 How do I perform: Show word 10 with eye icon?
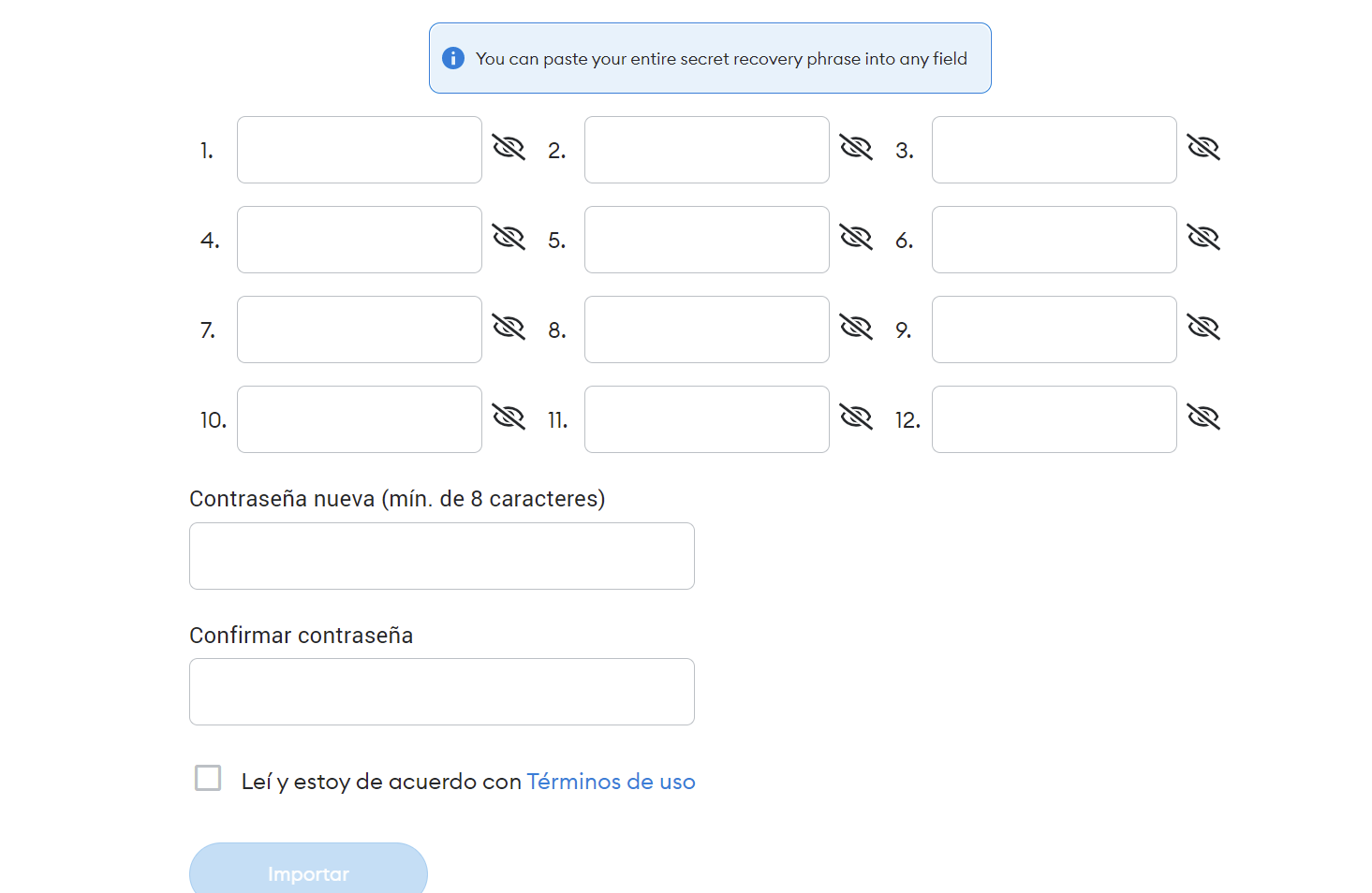pyautogui.click(x=509, y=417)
